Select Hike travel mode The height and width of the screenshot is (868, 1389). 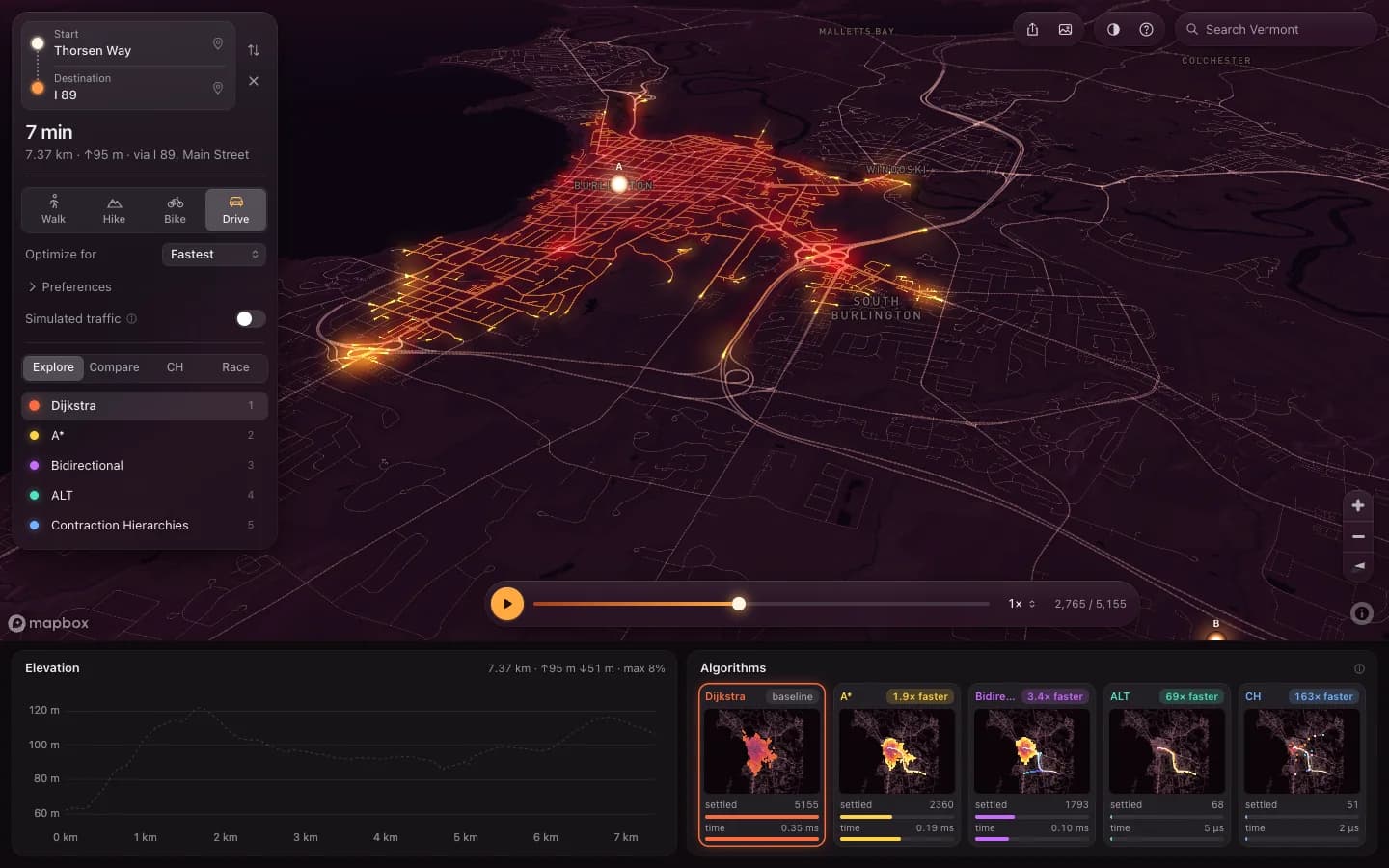click(114, 209)
